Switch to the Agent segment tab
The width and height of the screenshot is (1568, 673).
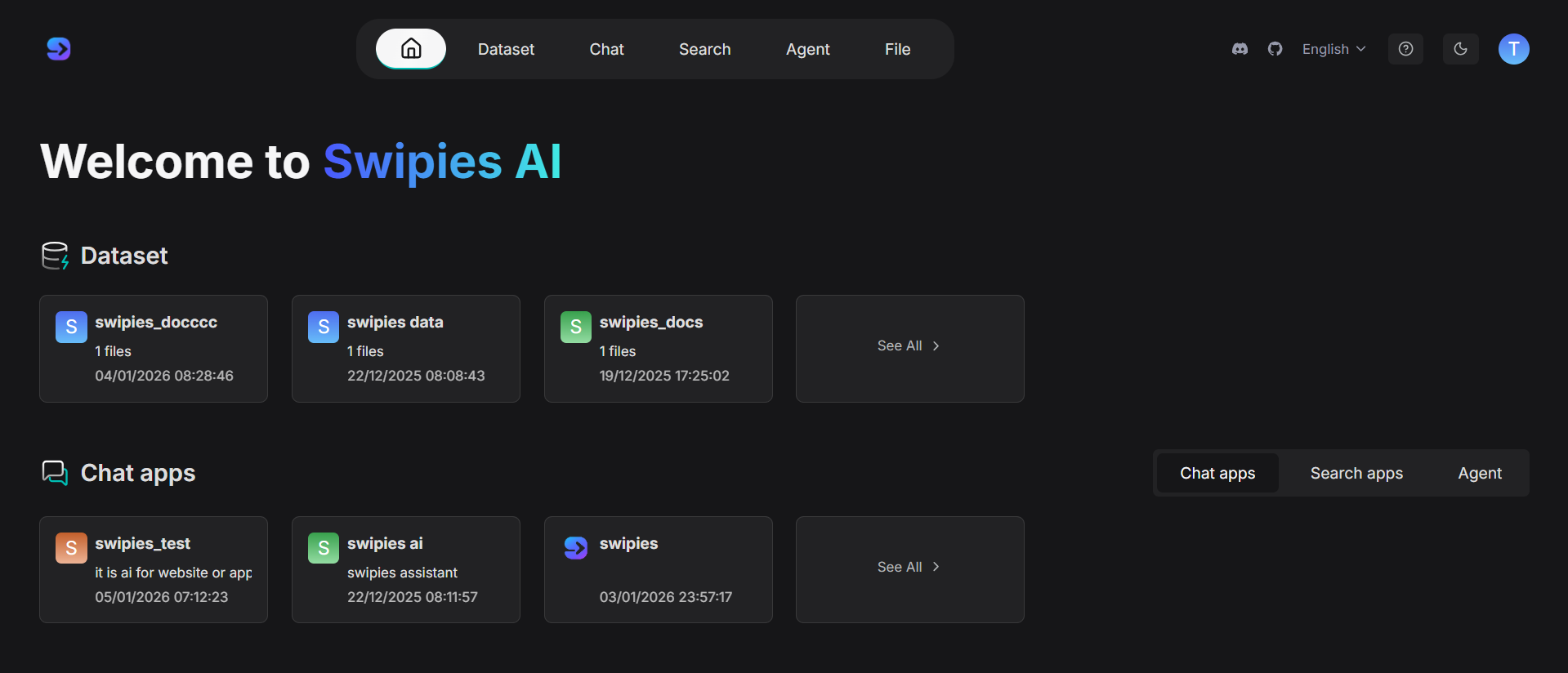coord(1480,473)
